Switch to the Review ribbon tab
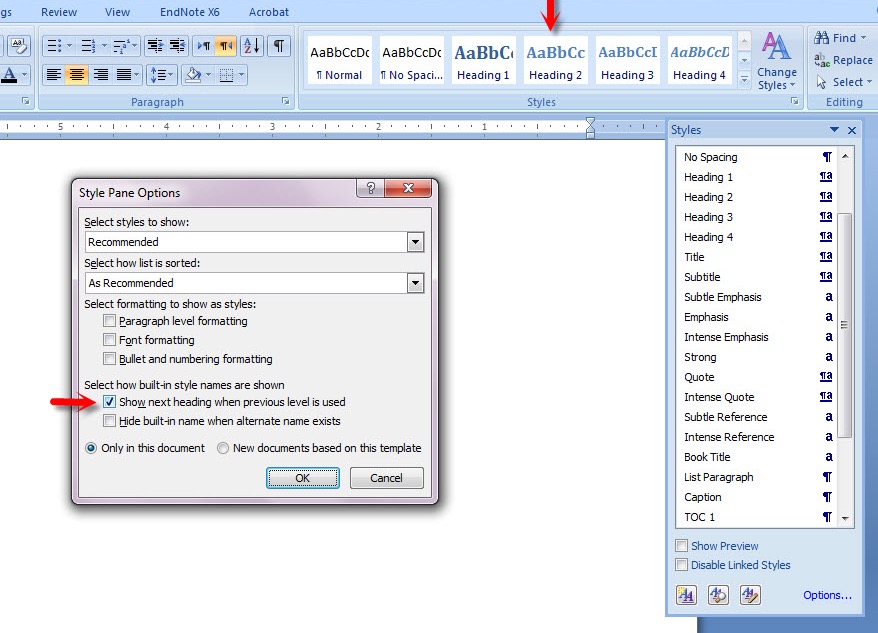 point(59,12)
